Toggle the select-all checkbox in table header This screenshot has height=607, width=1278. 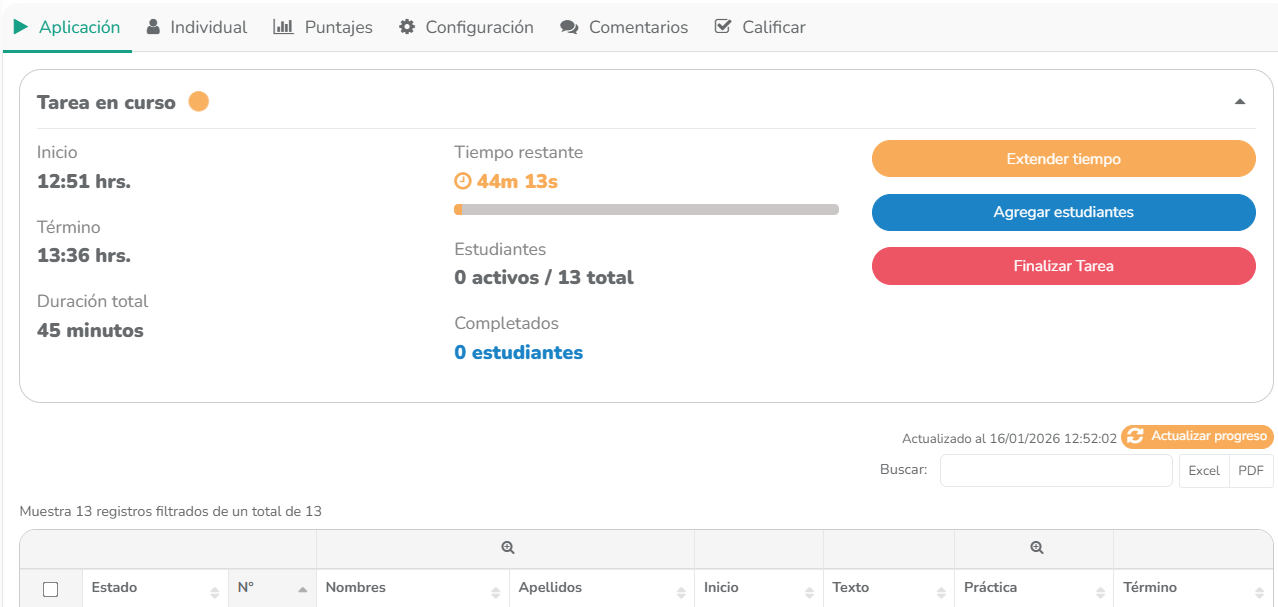[x=51, y=590]
